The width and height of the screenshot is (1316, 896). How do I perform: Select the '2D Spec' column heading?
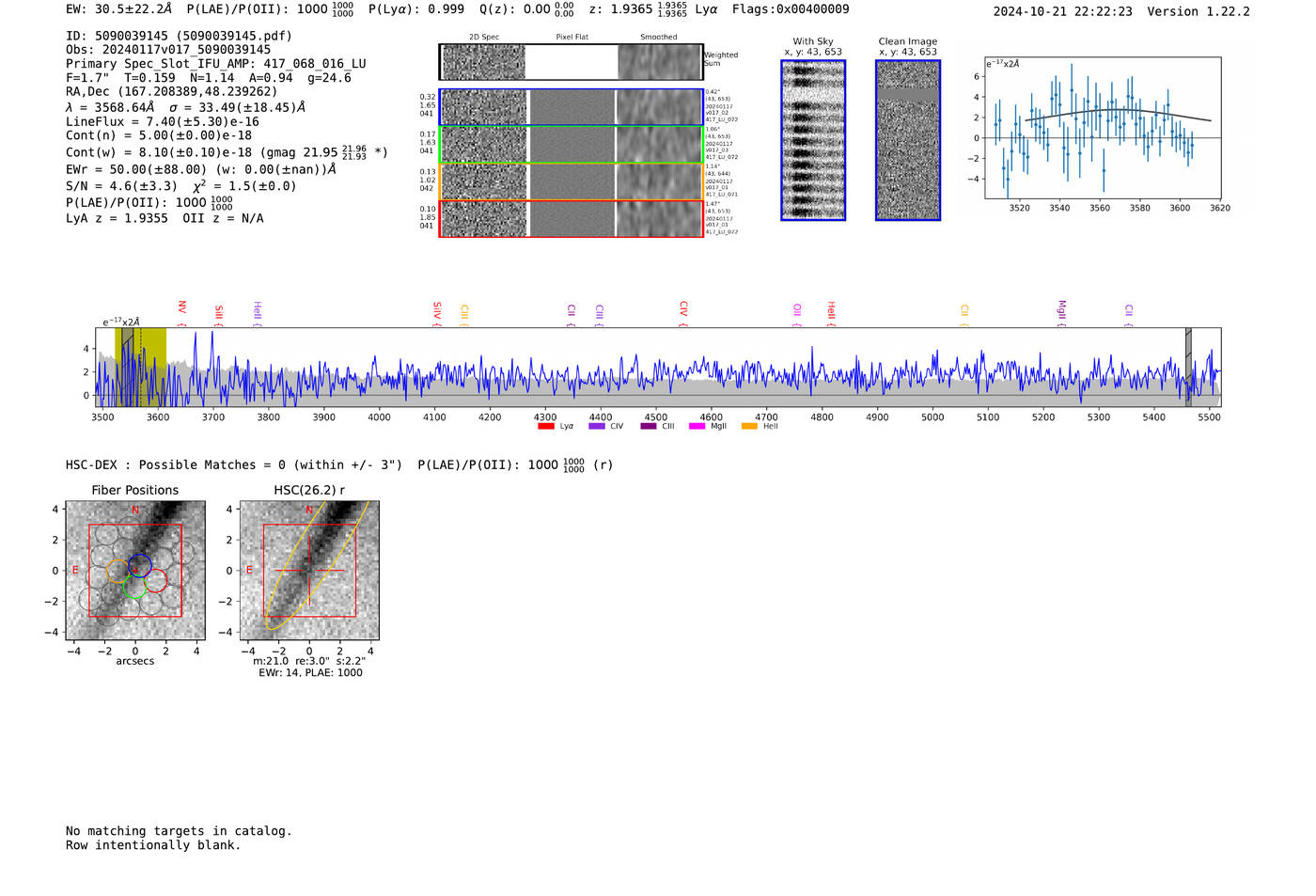click(x=484, y=38)
